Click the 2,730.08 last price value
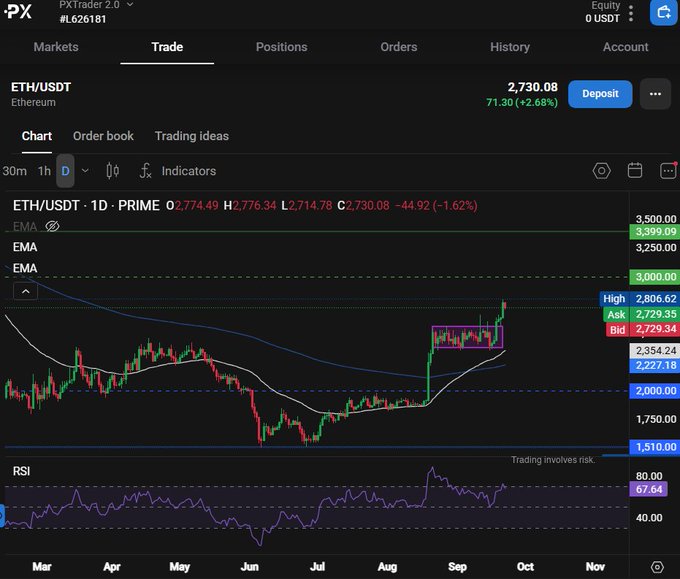680x579 pixels. (x=533, y=87)
